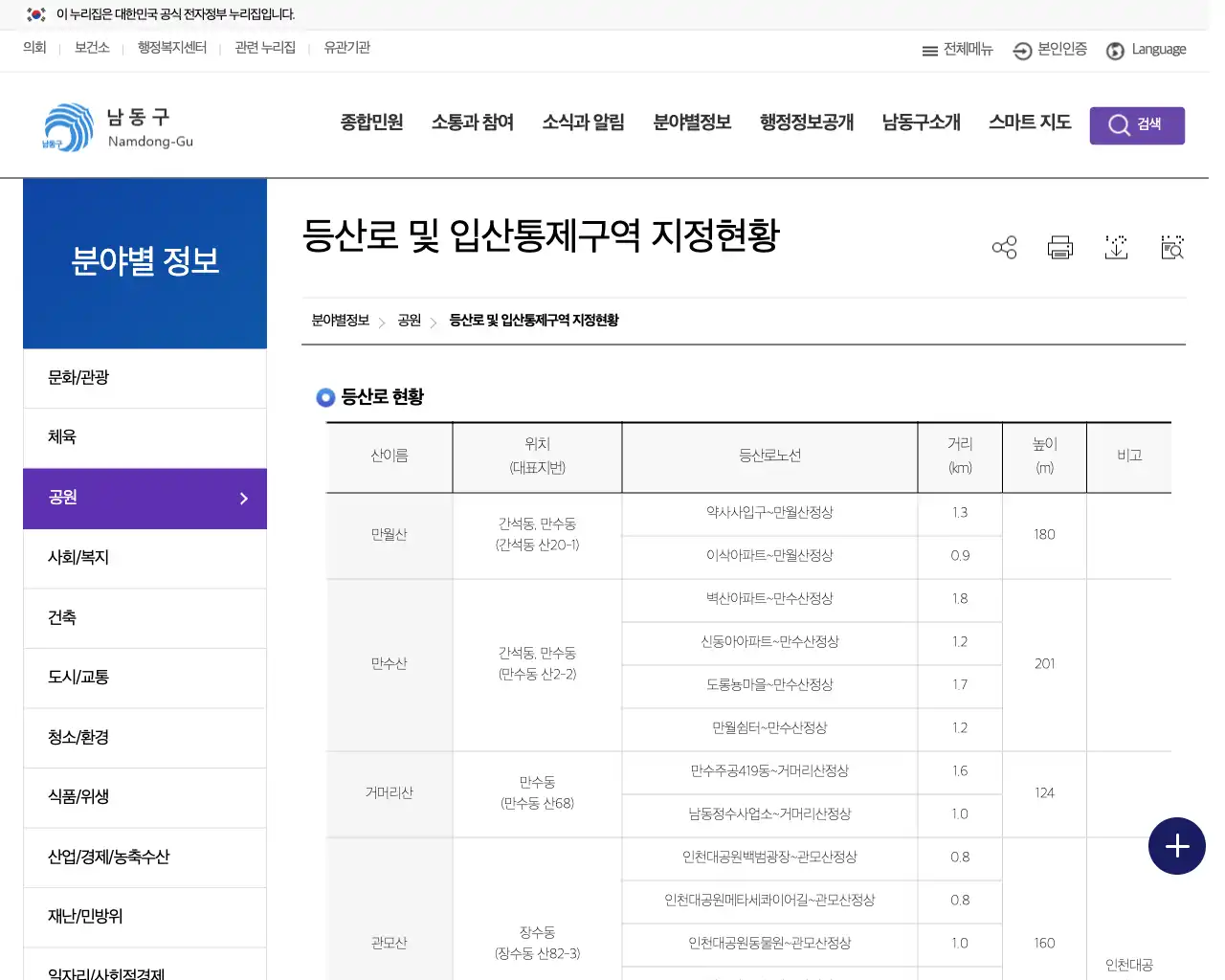The image size is (1225, 980).
Task: Select the print icon for this page
Action: click(x=1059, y=247)
